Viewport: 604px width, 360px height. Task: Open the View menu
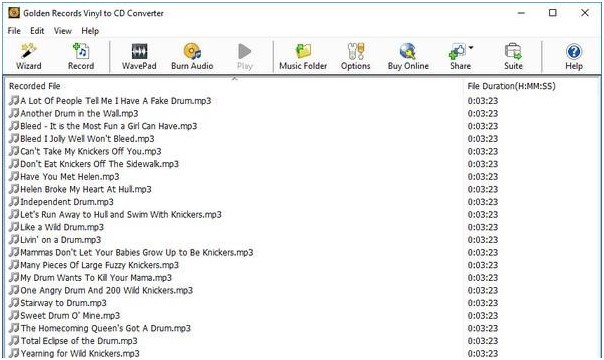[x=62, y=31]
